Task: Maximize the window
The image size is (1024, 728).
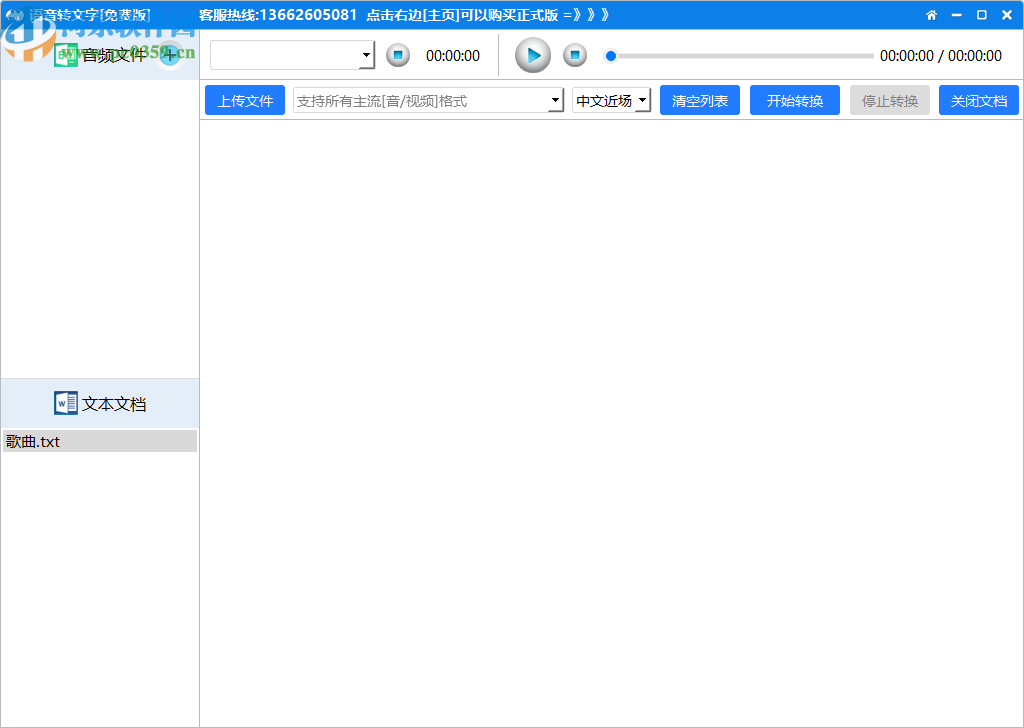Action: pos(982,15)
